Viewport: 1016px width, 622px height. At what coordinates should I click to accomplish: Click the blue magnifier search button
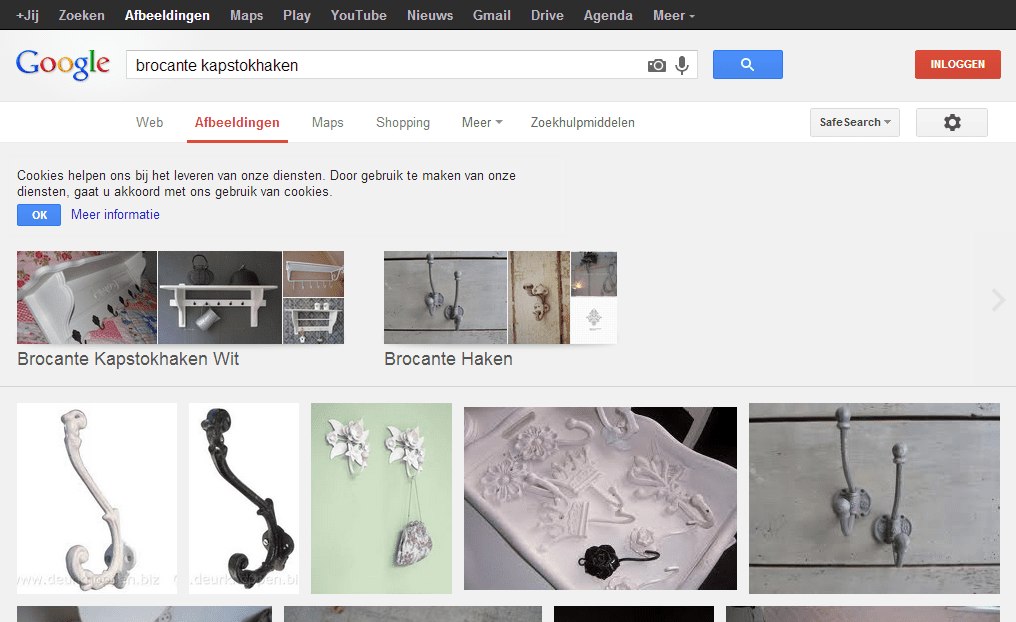tap(748, 65)
